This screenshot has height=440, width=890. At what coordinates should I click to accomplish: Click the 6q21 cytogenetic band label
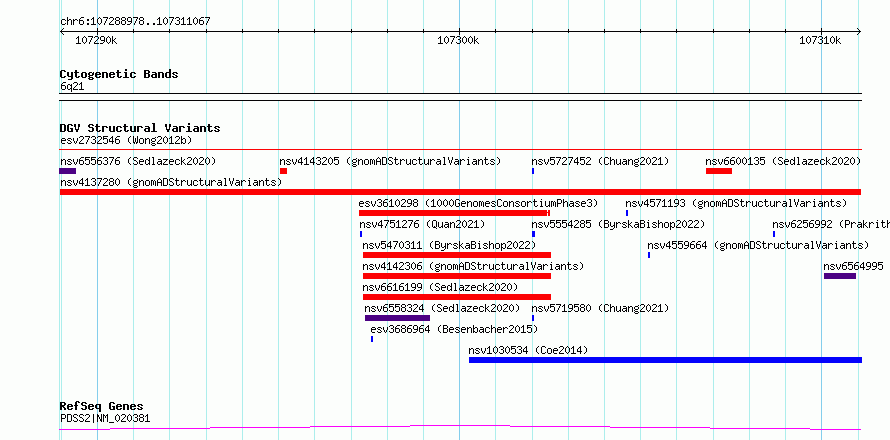click(x=72, y=87)
